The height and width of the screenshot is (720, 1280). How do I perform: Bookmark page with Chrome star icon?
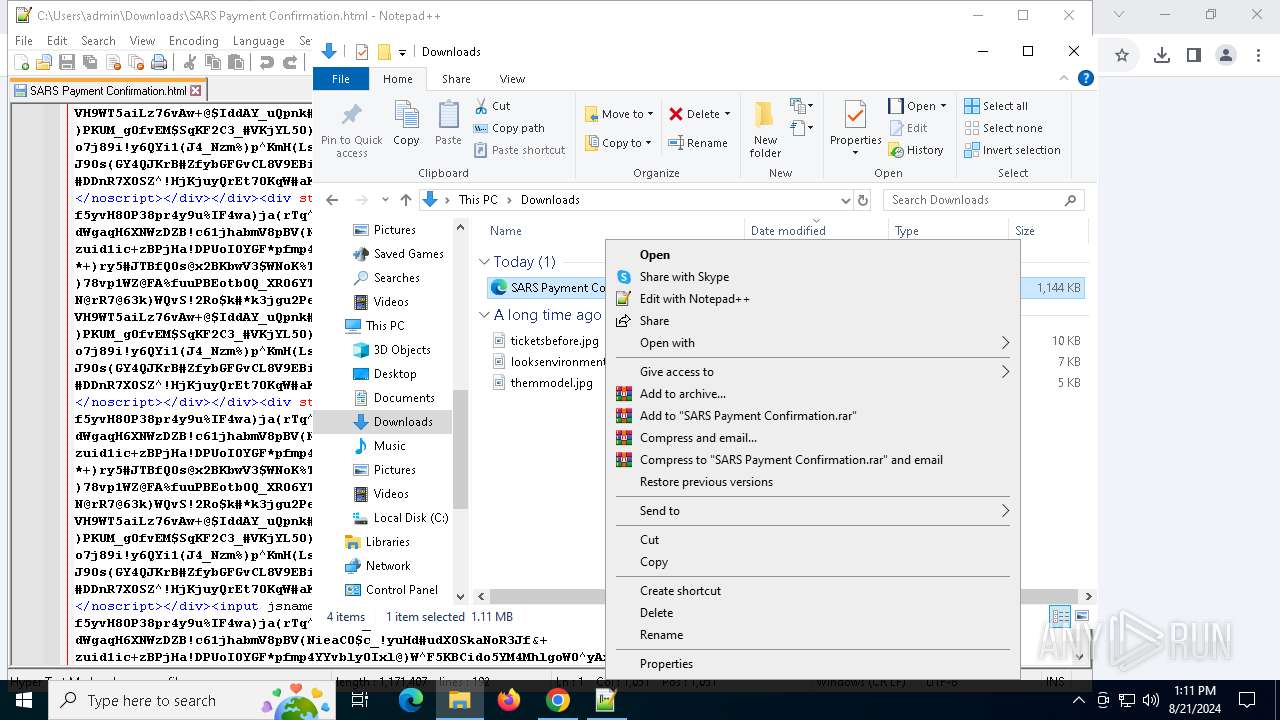(1122, 56)
